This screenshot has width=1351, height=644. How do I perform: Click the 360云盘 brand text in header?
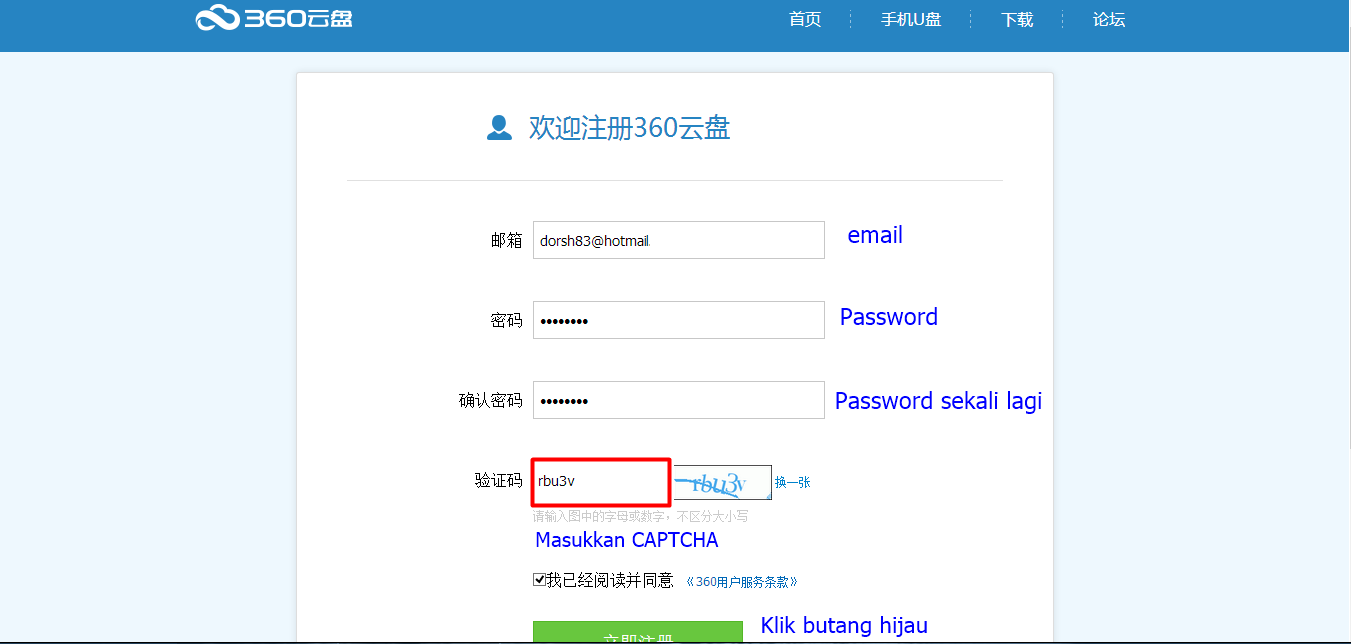tap(298, 18)
